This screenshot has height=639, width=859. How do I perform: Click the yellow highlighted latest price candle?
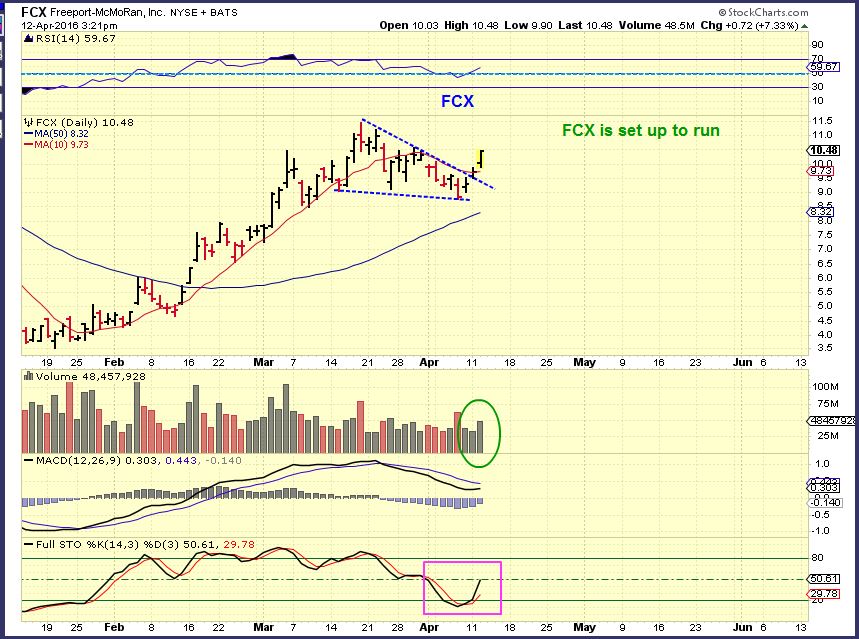(480, 158)
